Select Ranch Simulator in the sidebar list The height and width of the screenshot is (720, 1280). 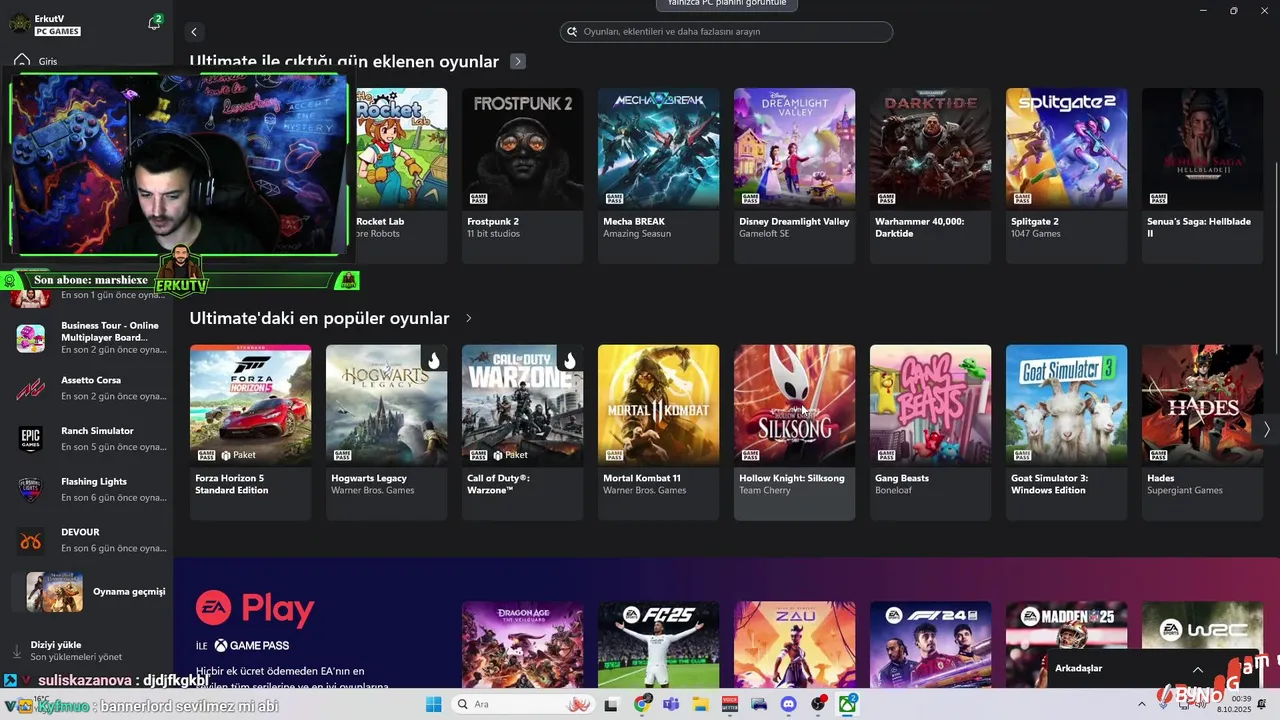click(x=88, y=439)
